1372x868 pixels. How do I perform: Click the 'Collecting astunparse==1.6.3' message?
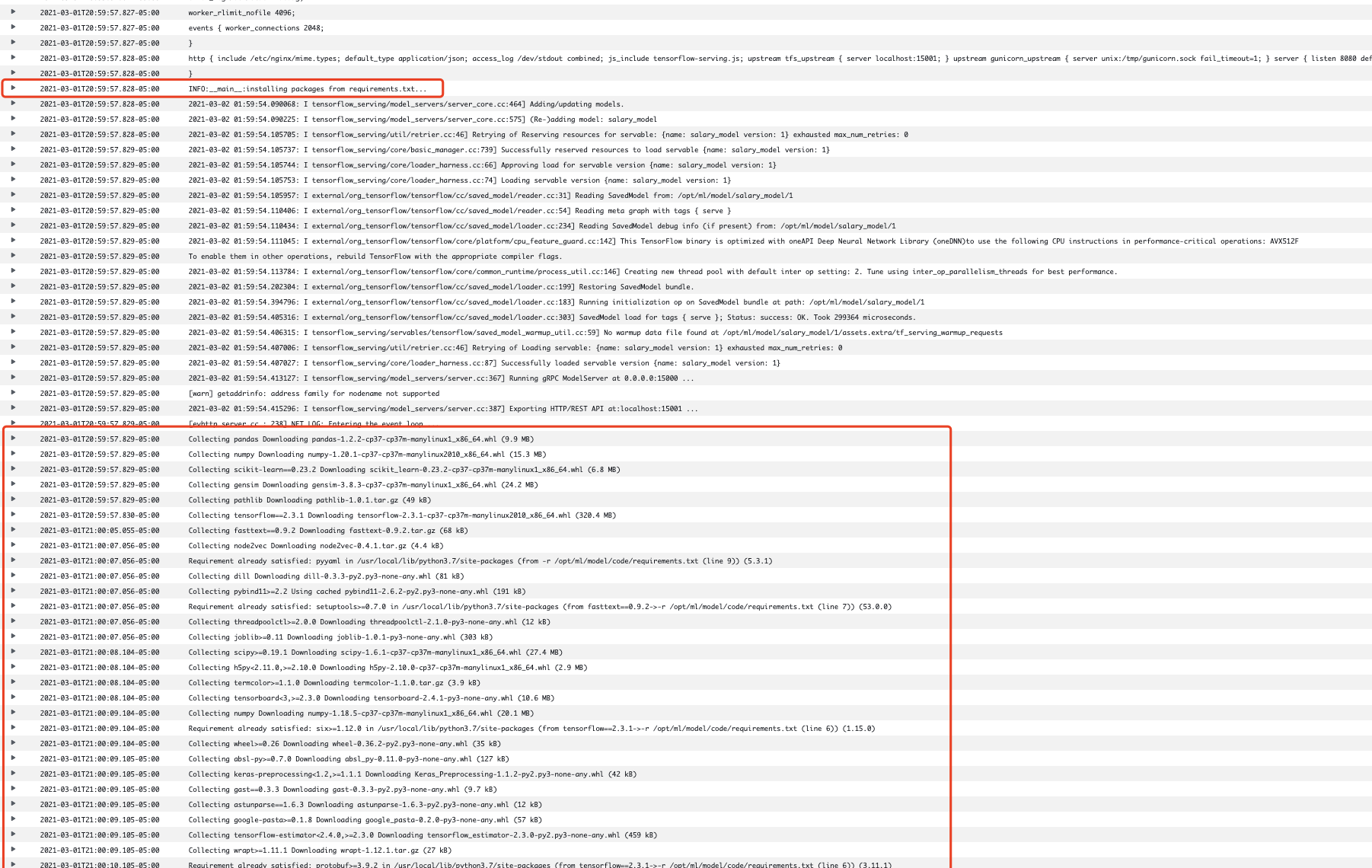[365, 805]
